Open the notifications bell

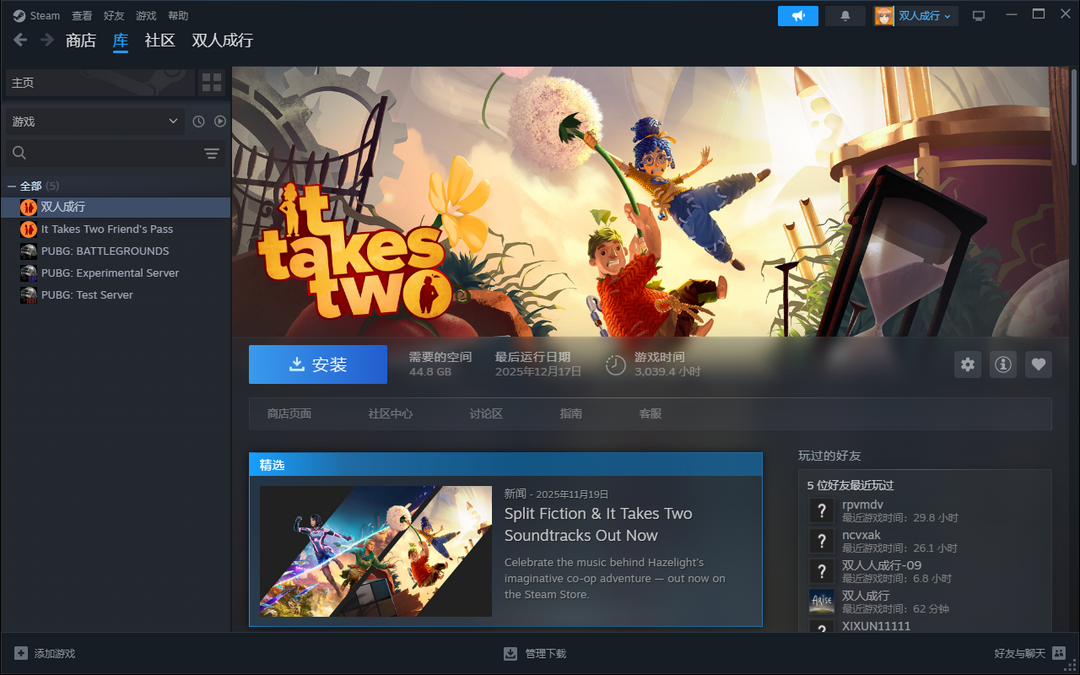click(x=845, y=16)
